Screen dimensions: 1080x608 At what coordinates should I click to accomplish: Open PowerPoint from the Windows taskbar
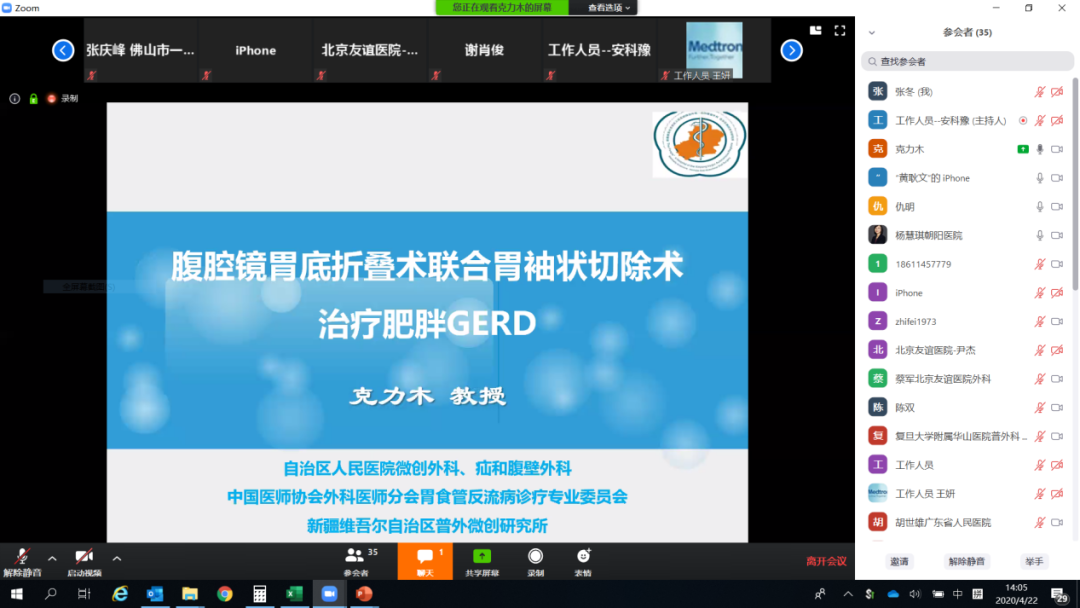point(363,594)
